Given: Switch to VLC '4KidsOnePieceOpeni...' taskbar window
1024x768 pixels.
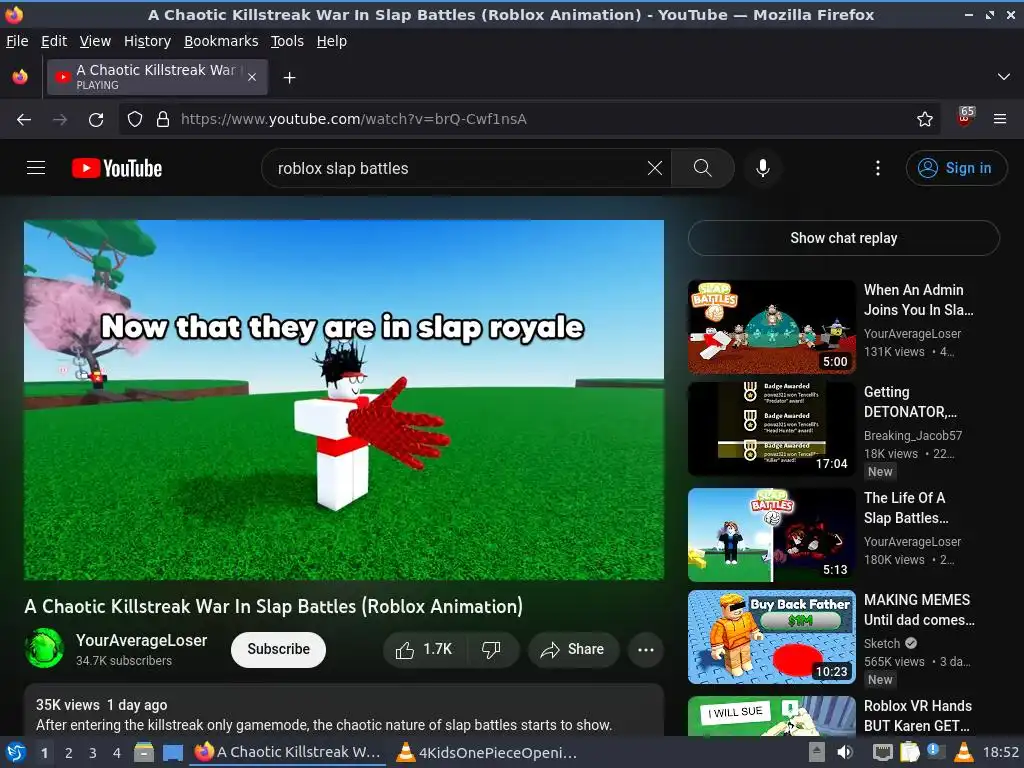Looking at the screenshot, I should [487, 752].
